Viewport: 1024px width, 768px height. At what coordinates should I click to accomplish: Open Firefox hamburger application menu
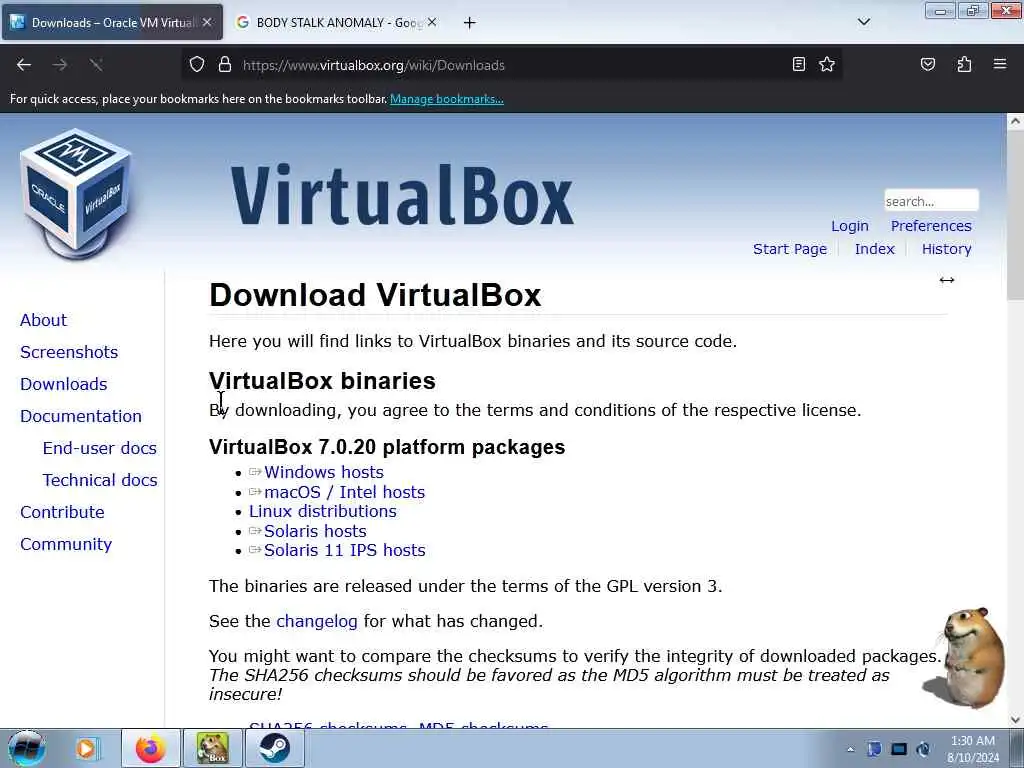click(999, 64)
